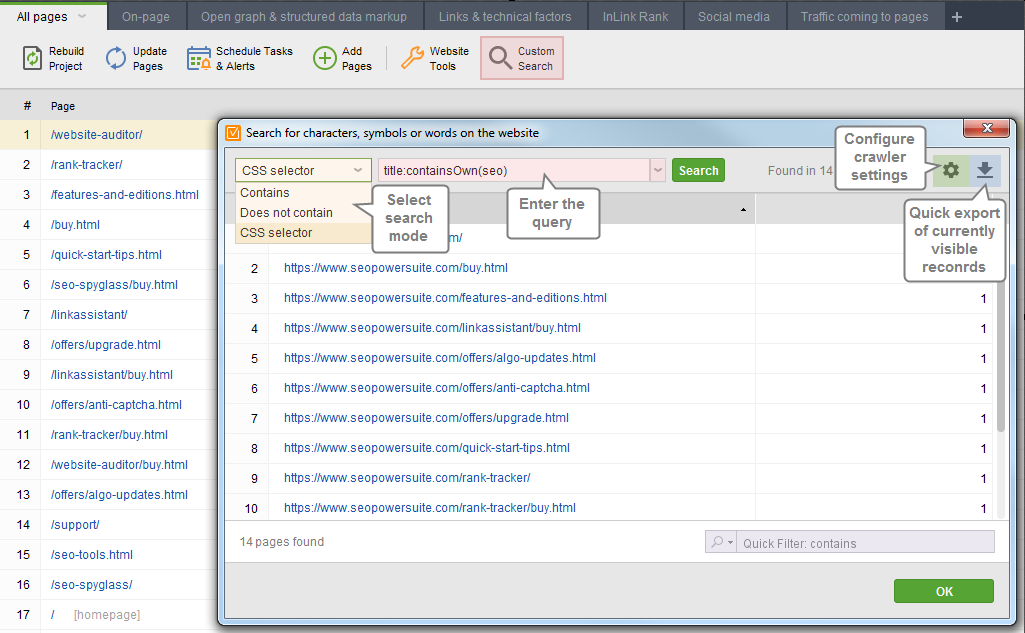Select /seo-tools.html in pages list

point(92,555)
